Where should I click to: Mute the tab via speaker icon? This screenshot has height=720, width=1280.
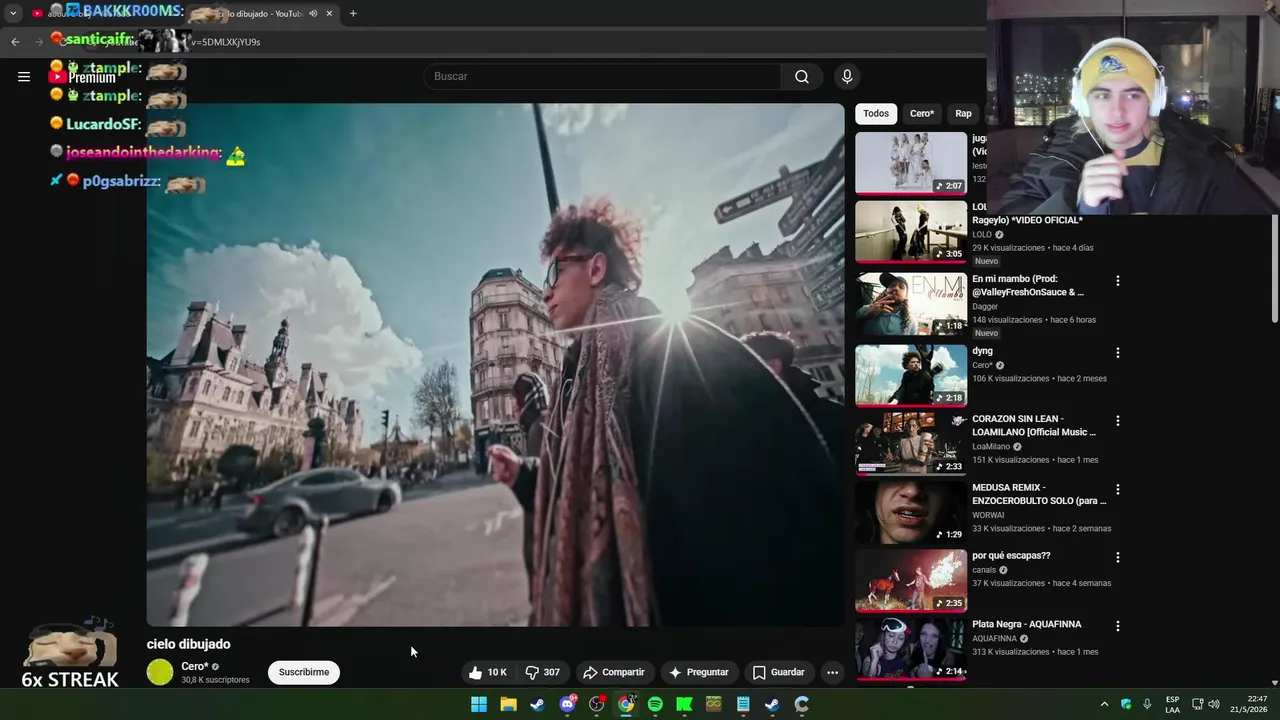tap(313, 14)
